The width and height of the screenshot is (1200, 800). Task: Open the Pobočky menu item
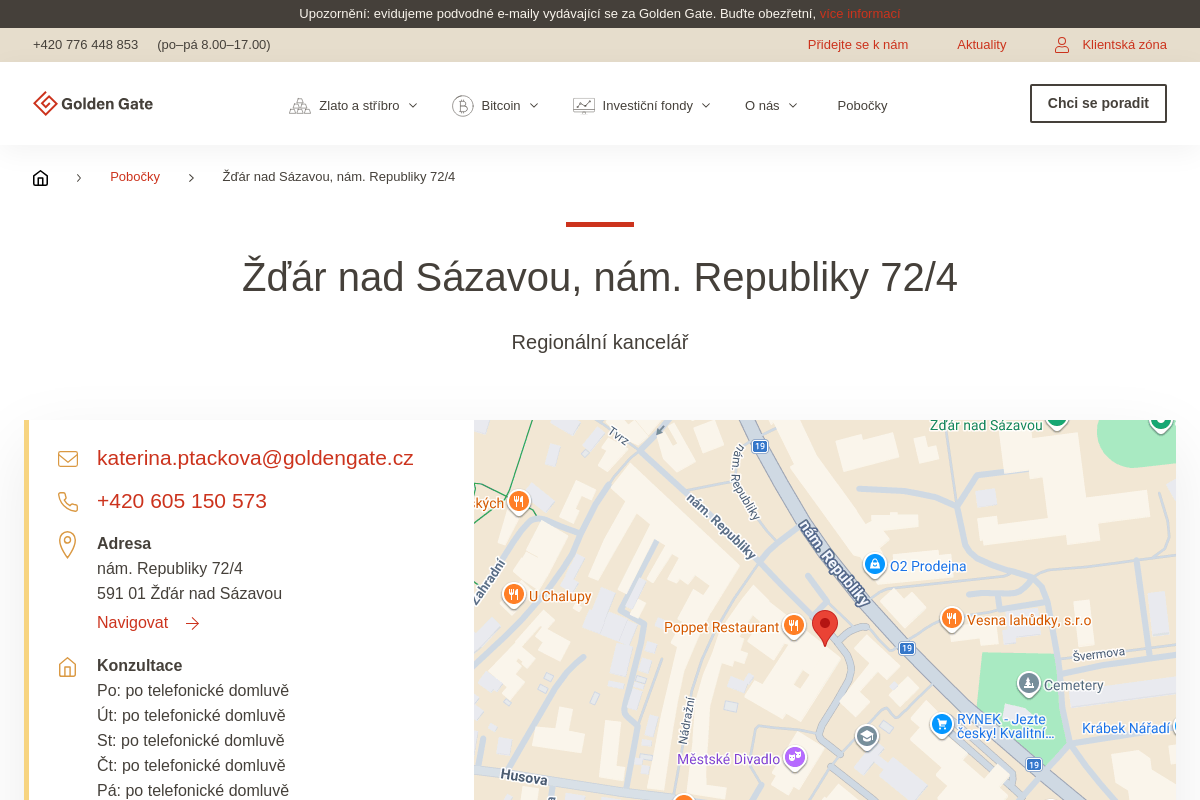[862, 106]
